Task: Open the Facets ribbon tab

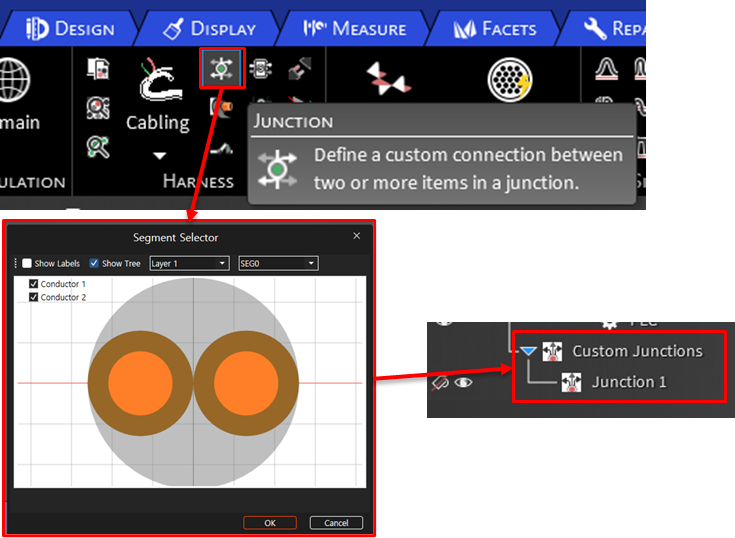Action: coord(497,29)
